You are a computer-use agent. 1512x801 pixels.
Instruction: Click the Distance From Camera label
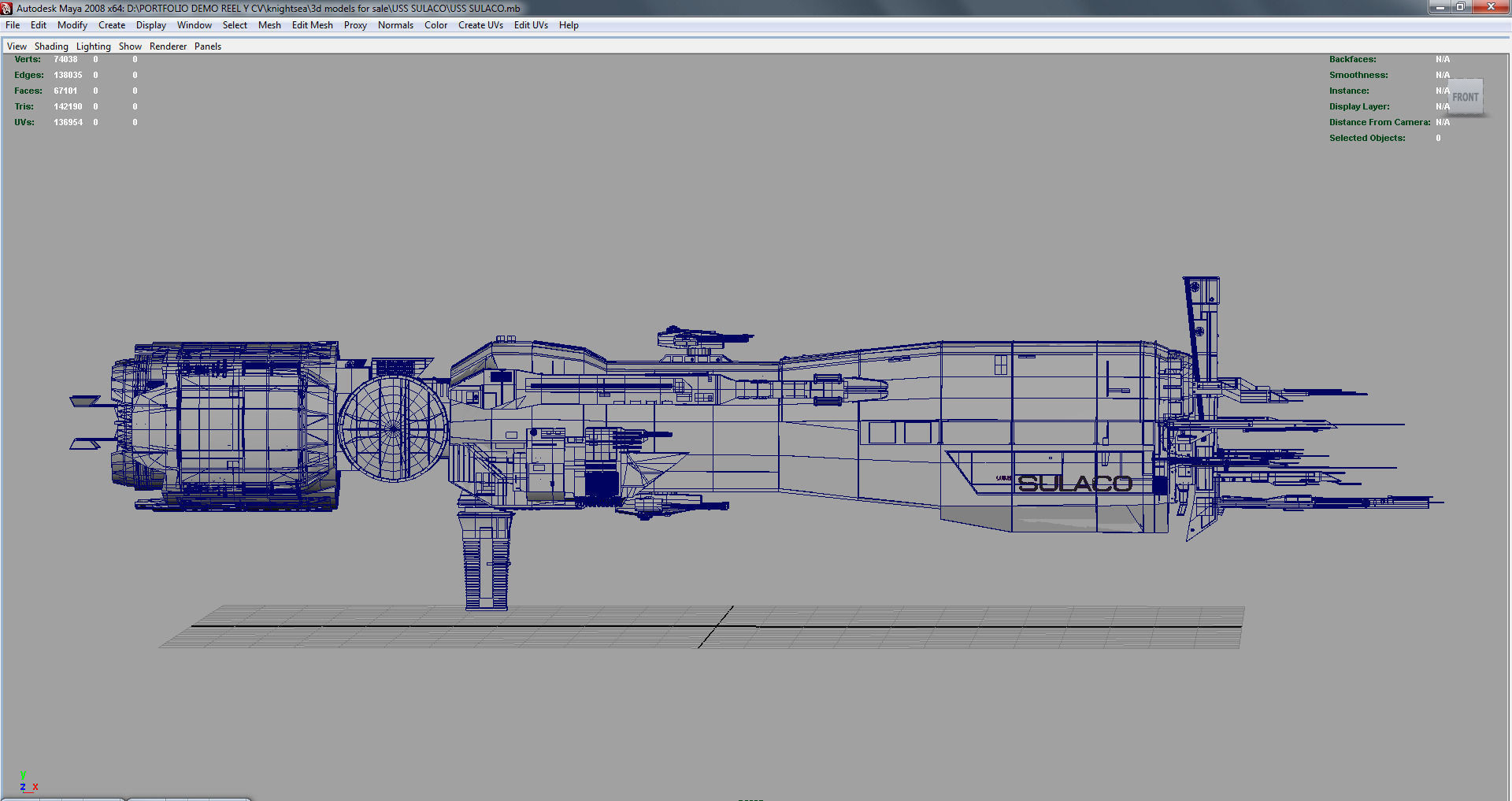click(1380, 122)
